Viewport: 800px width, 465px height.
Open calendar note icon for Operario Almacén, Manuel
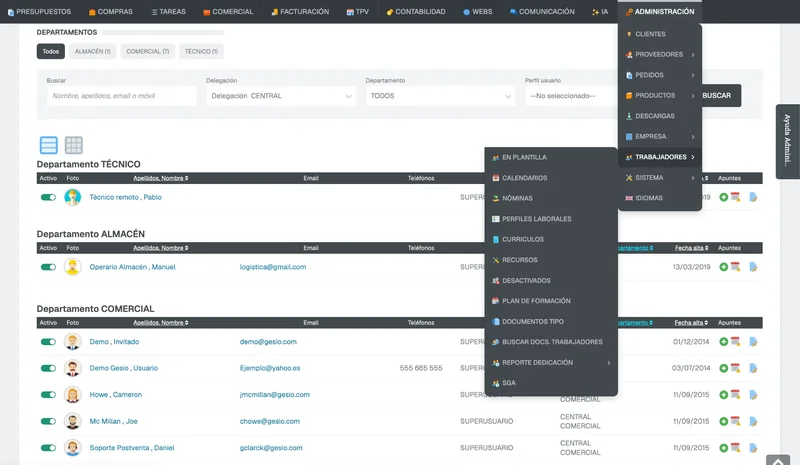point(735,266)
